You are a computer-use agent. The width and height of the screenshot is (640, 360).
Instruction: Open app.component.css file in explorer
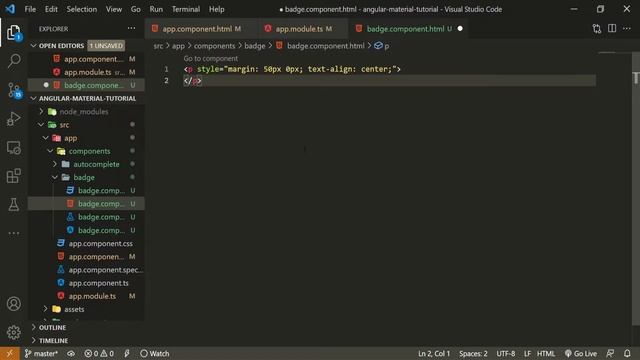pyautogui.click(x=87, y=243)
